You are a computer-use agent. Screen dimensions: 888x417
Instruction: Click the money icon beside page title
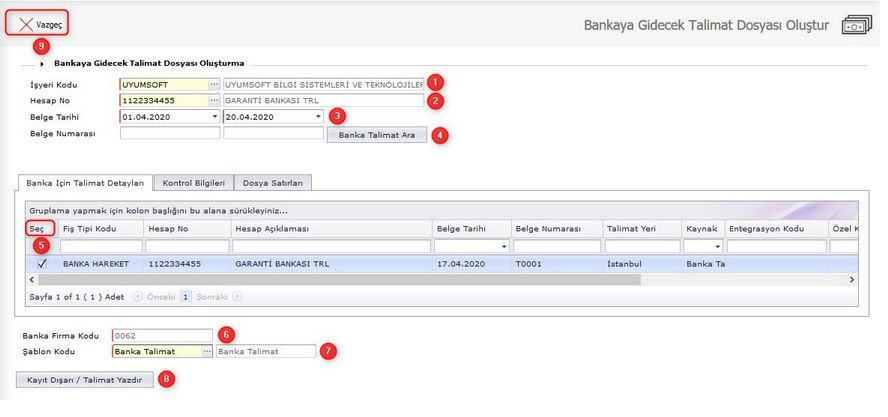coord(856,25)
